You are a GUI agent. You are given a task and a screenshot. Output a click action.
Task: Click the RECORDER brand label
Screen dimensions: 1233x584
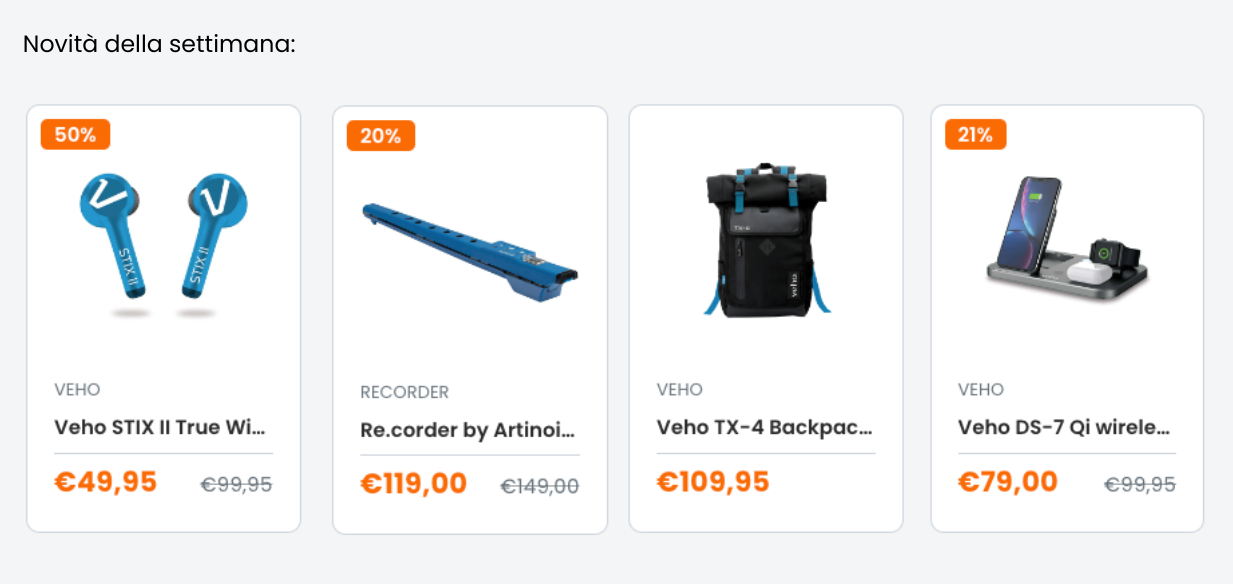(x=405, y=392)
